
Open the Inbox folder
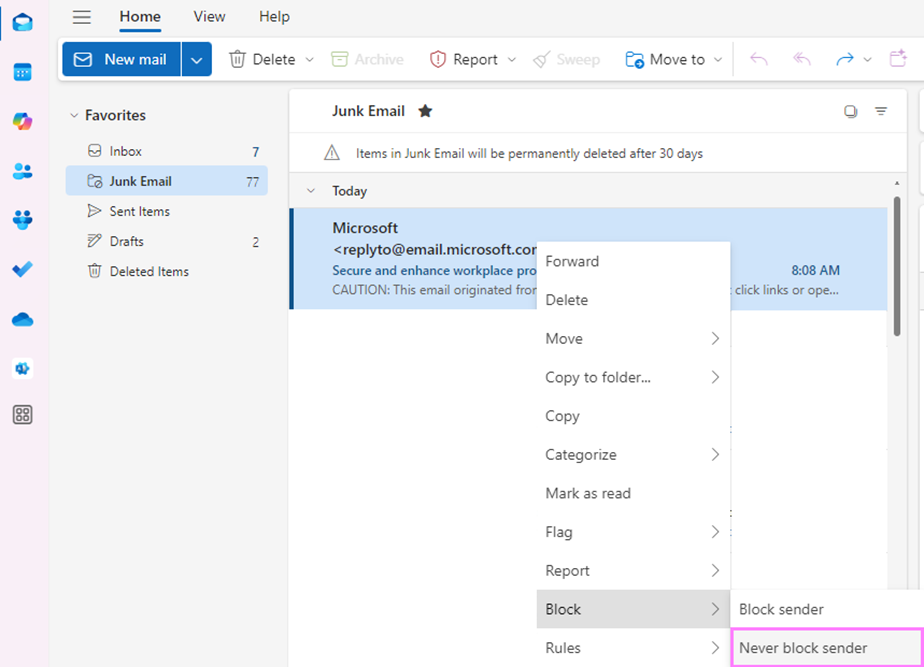tap(167, 151)
